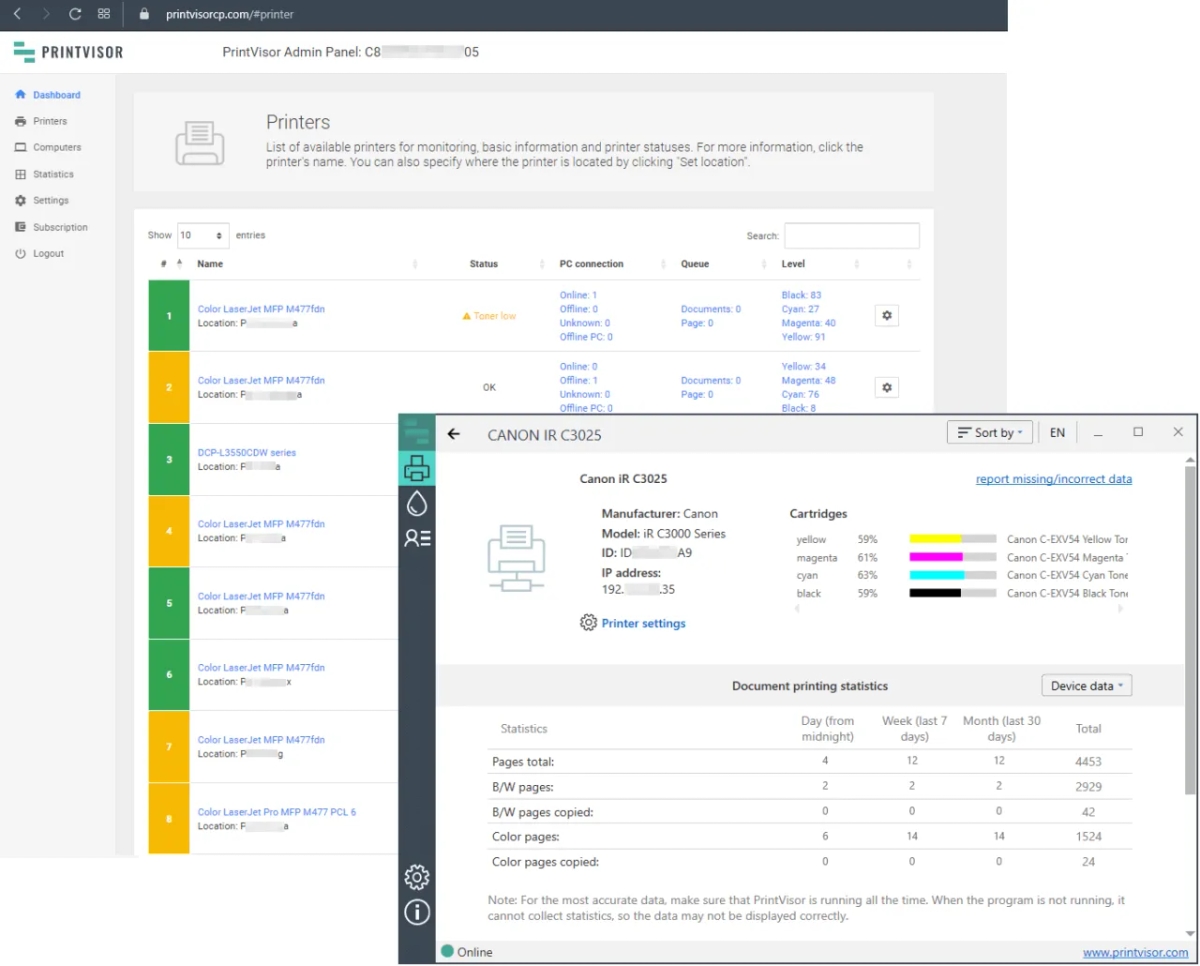1200x966 pixels.
Task: Open the ink drop cartridges tab
Action: pos(417,504)
